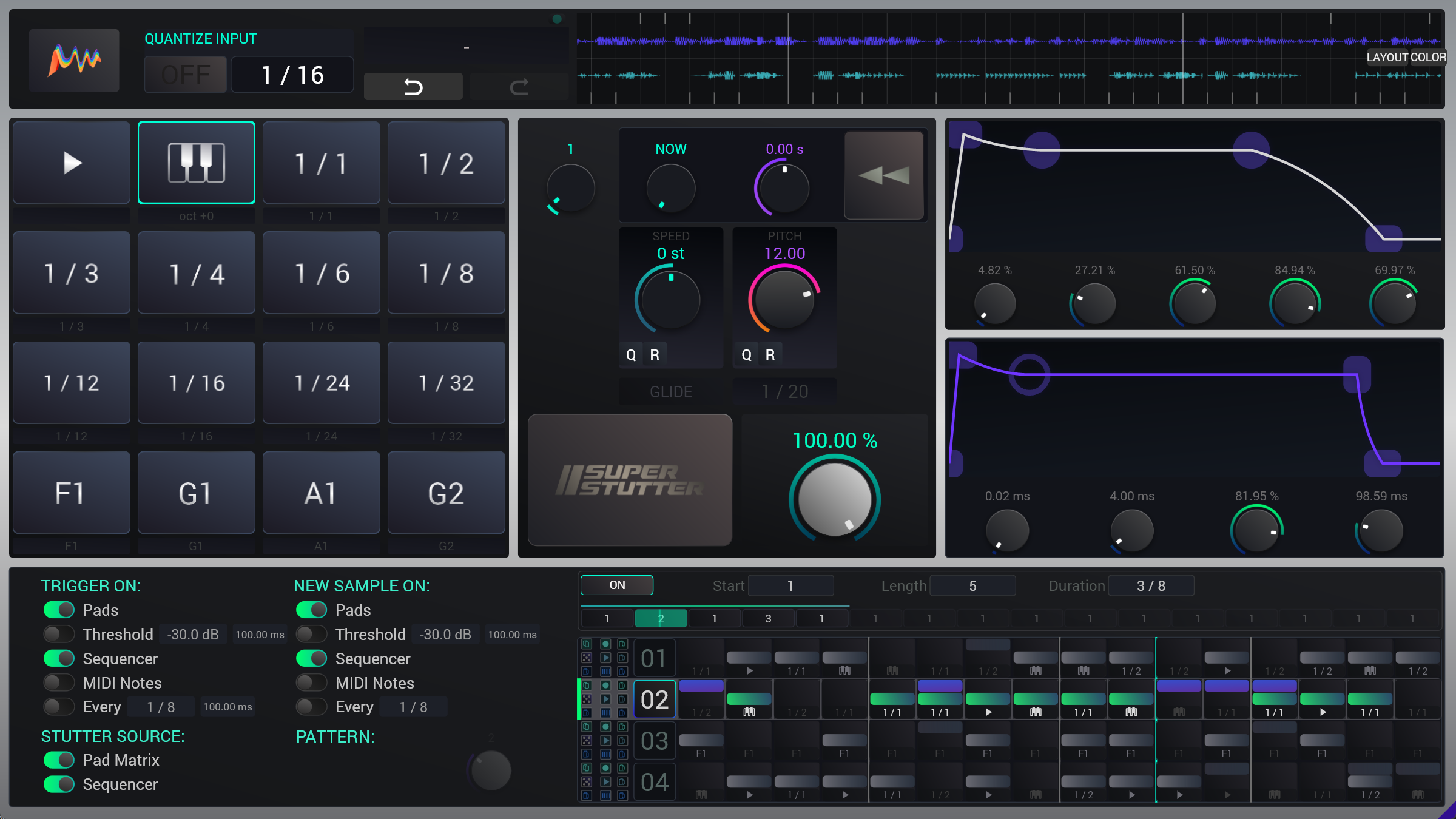Click the undo arrow button
1456x819 pixels.
point(413,86)
